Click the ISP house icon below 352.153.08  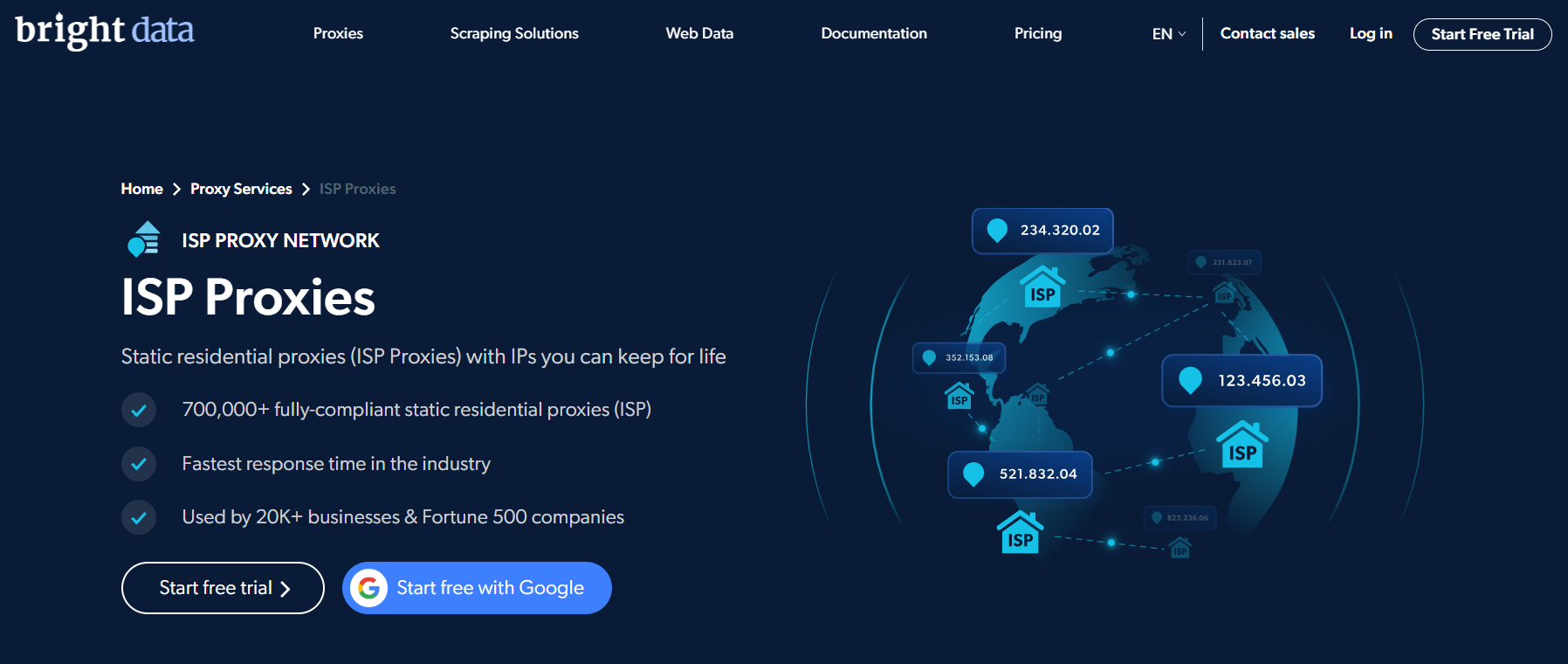pos(959,396)
